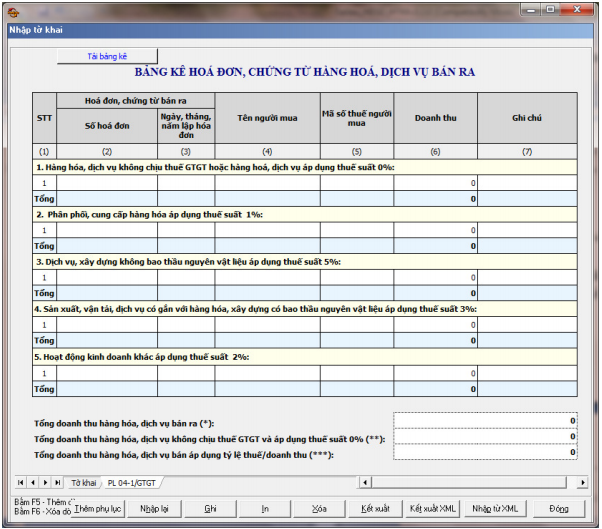The height and width of the screenshot is (529, 602).
Task: Export with the Kết xuất XML button
Action: coord(432,508)
